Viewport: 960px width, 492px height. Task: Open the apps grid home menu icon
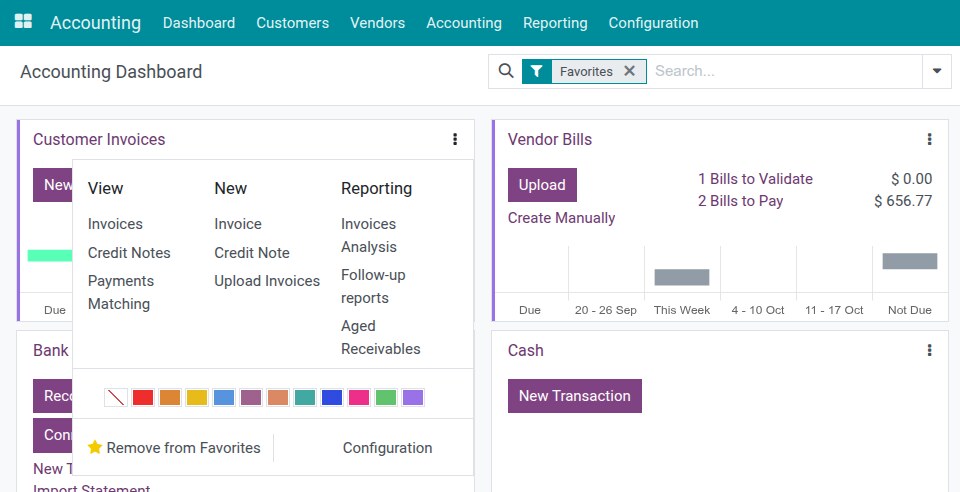pyautogui.click(x=23, y=22)
